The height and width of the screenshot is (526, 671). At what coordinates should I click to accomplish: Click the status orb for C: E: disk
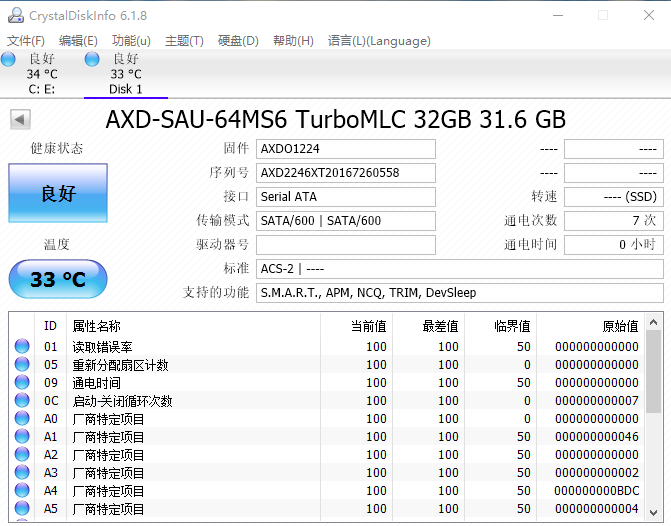click(x=9, y=59)
